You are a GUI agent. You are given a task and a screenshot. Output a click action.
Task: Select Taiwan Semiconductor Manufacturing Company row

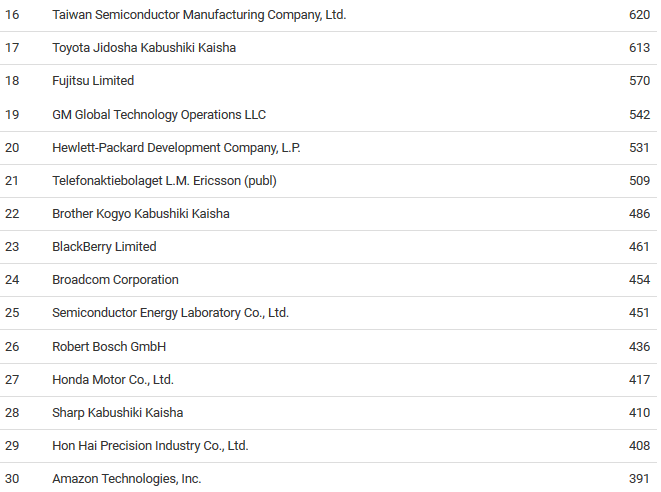pyautogui.click(x=328, y=15)
